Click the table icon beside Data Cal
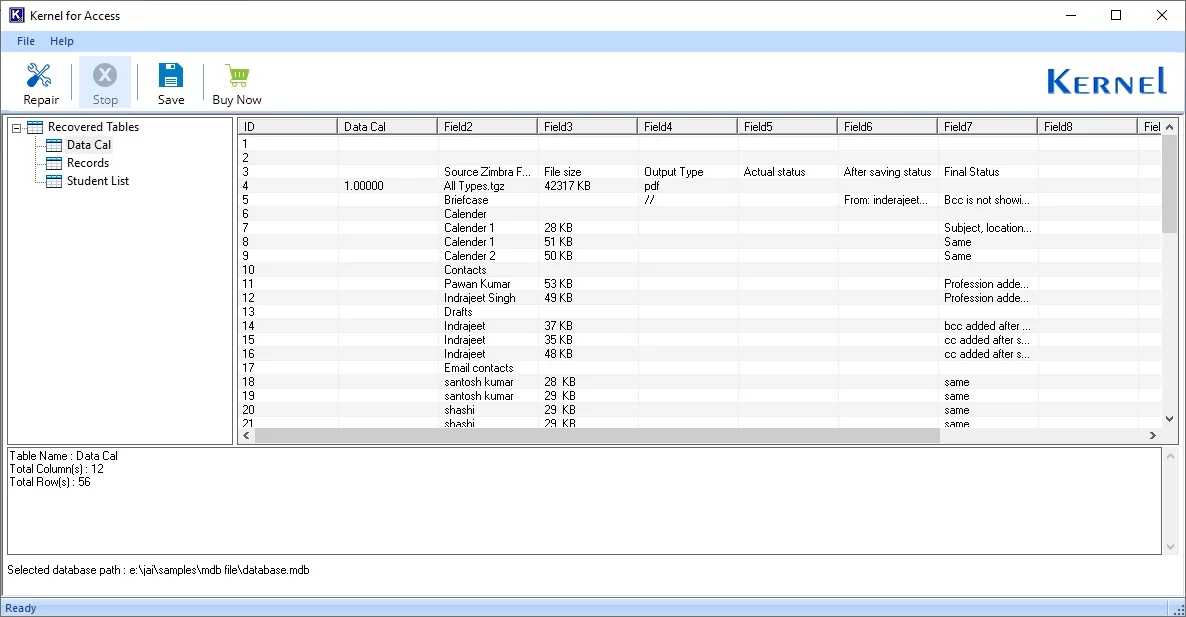The image size is (1186, 617). tap(53, 144)
